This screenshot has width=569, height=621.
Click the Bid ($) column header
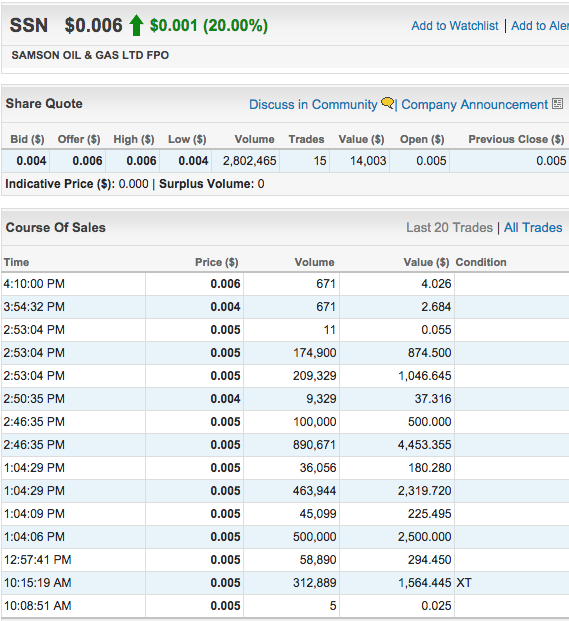tap(27, 139)
